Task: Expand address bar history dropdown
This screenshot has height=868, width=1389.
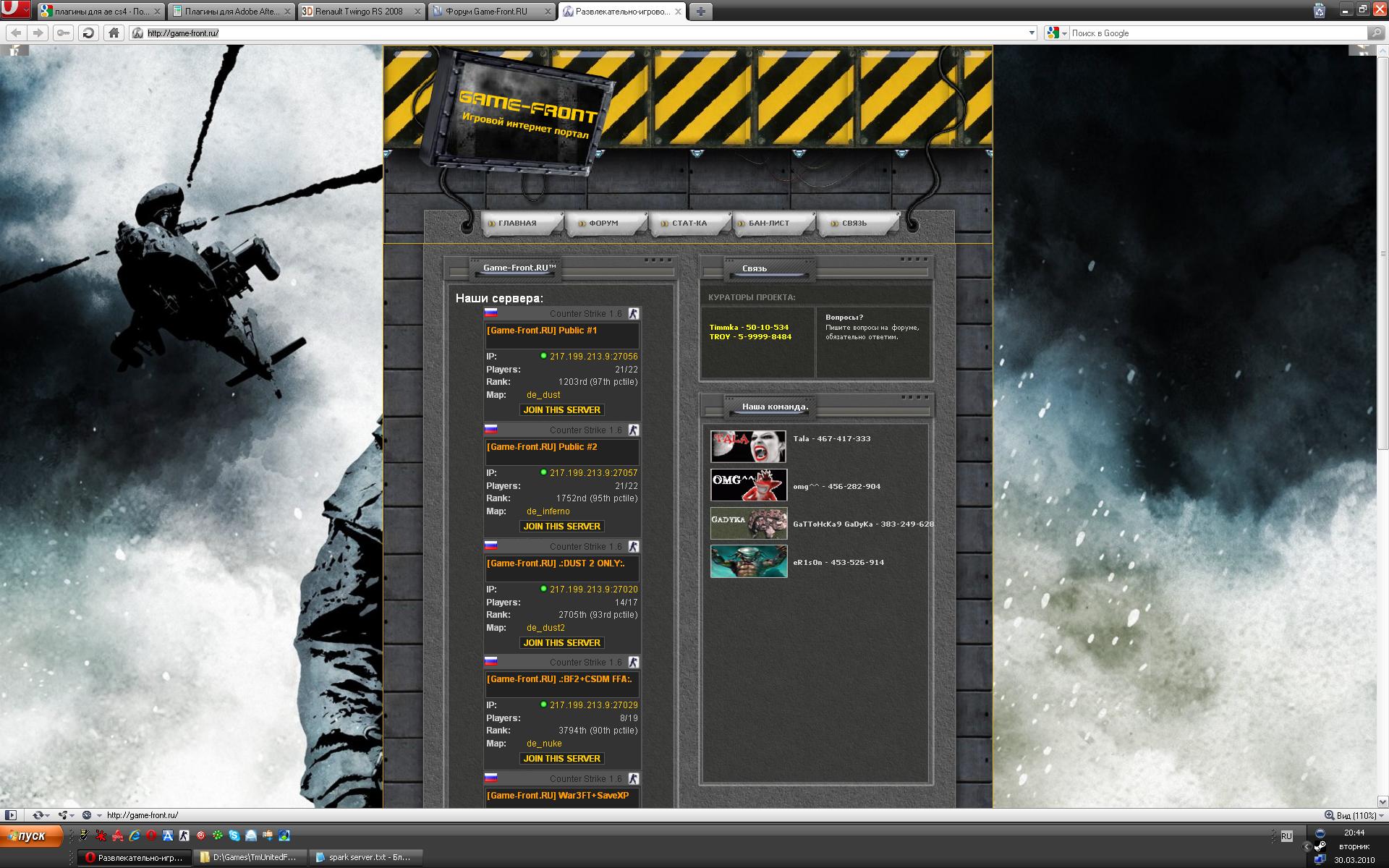Action: (1032, 33)
